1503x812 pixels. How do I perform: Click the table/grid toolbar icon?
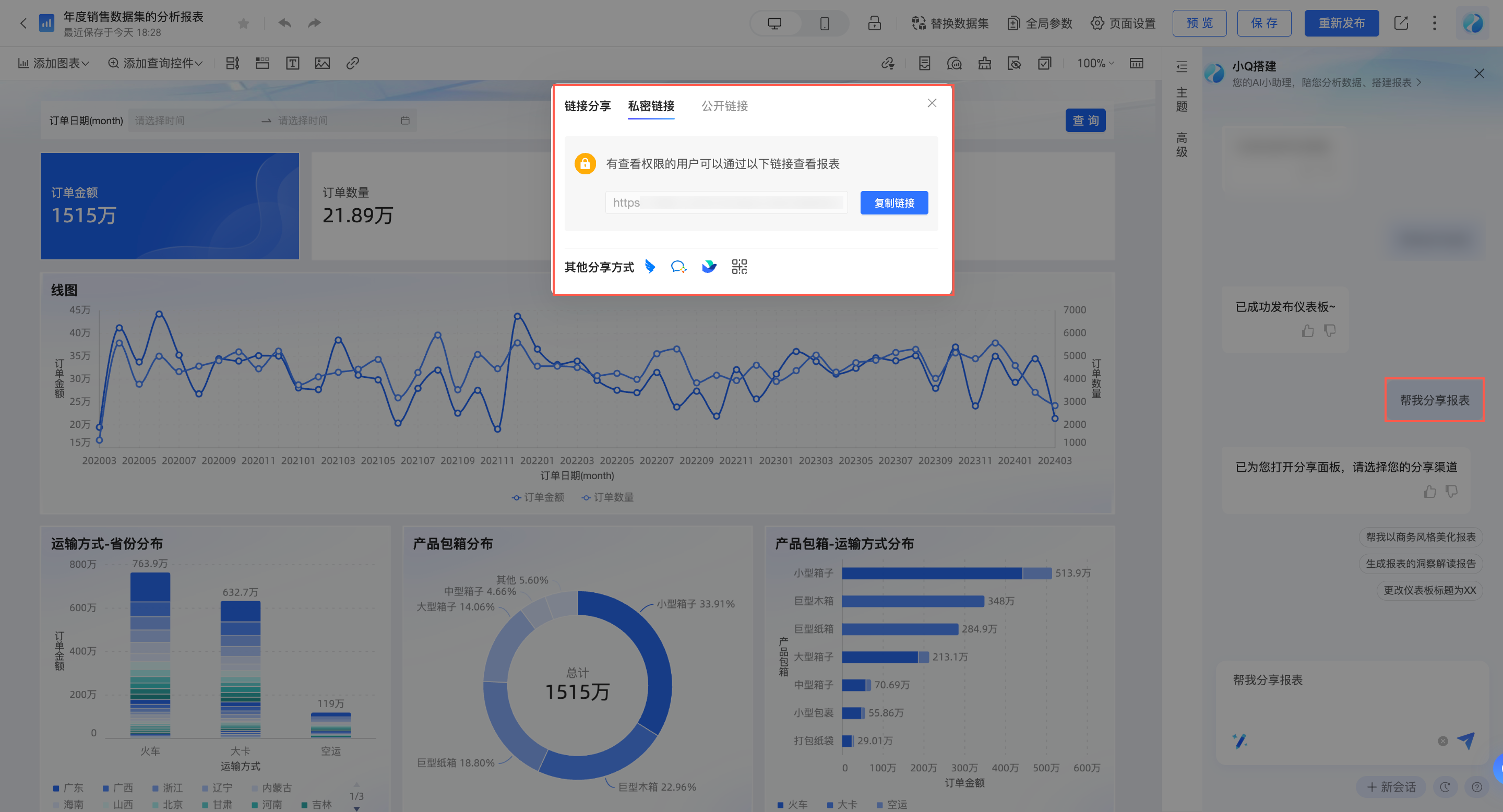[x=1136, y=63]
